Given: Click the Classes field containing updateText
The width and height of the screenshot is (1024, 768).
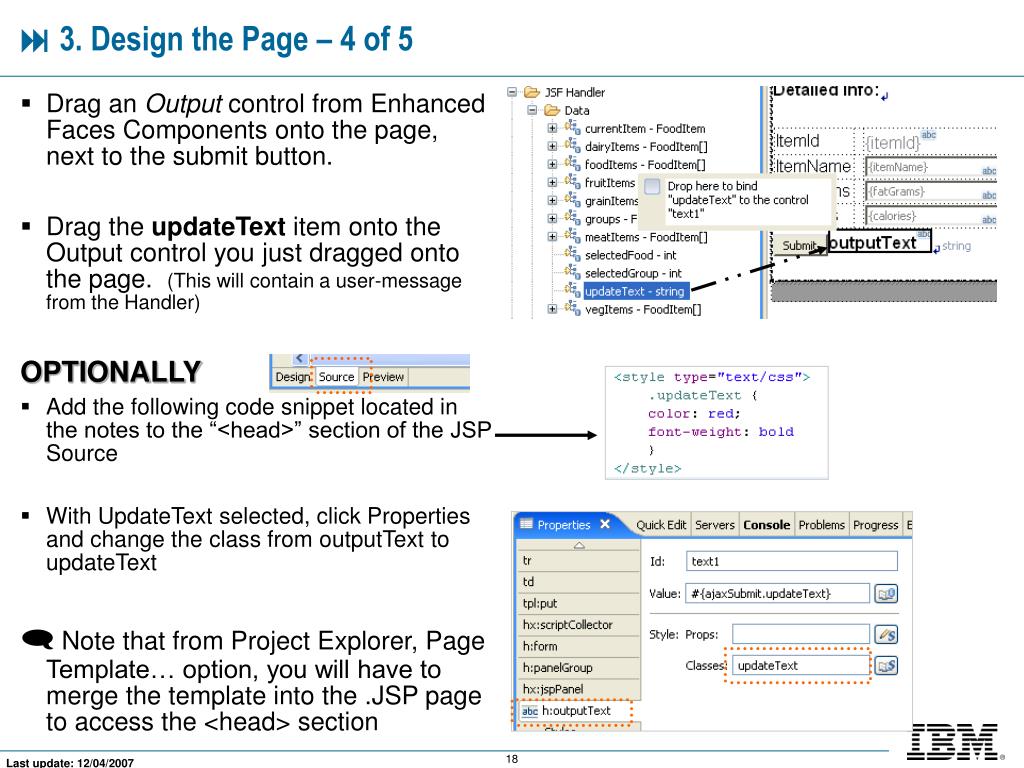Looking at the screenshot, I should [801, 665].
